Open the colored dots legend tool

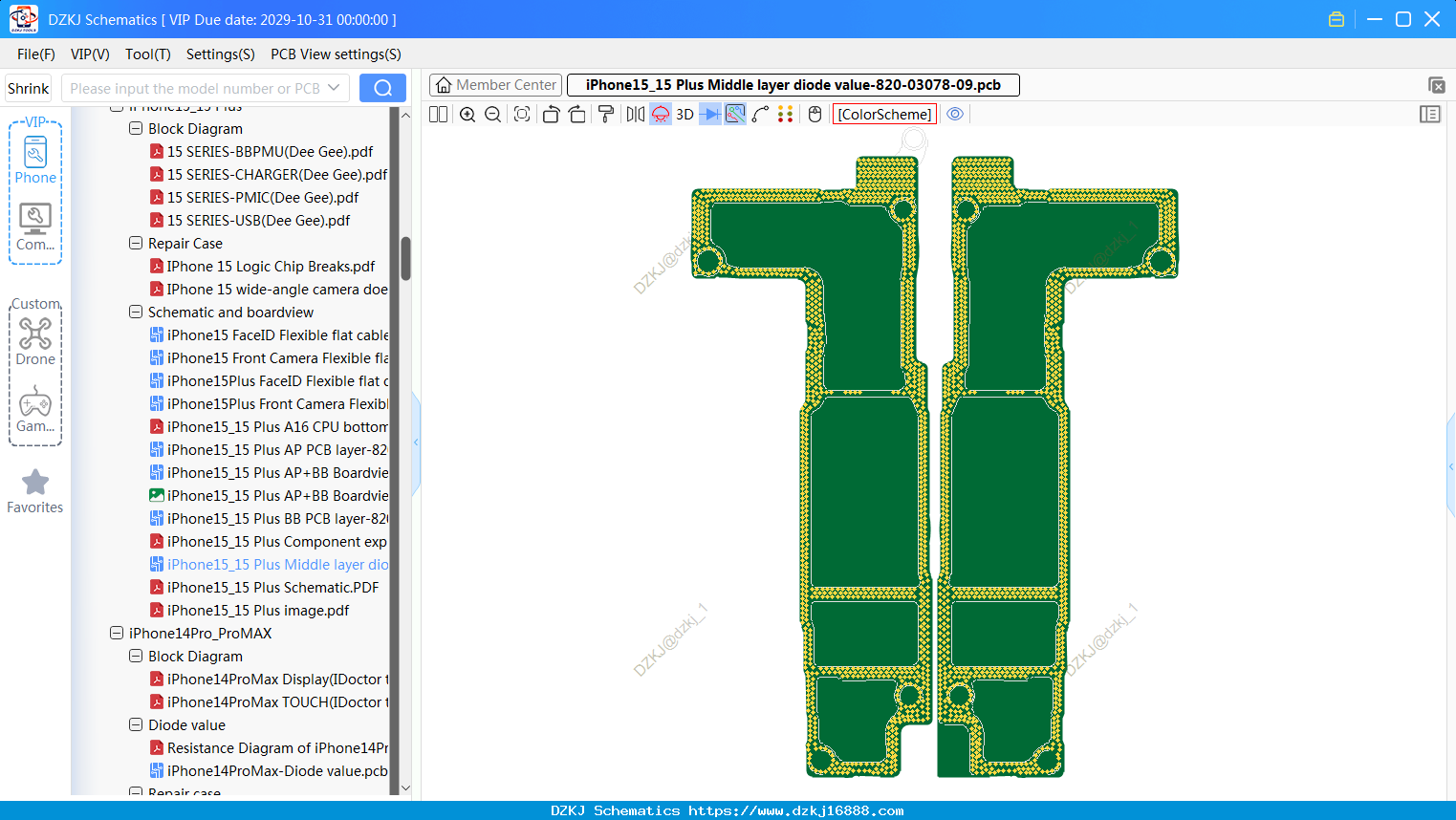(x=786, y=114)
